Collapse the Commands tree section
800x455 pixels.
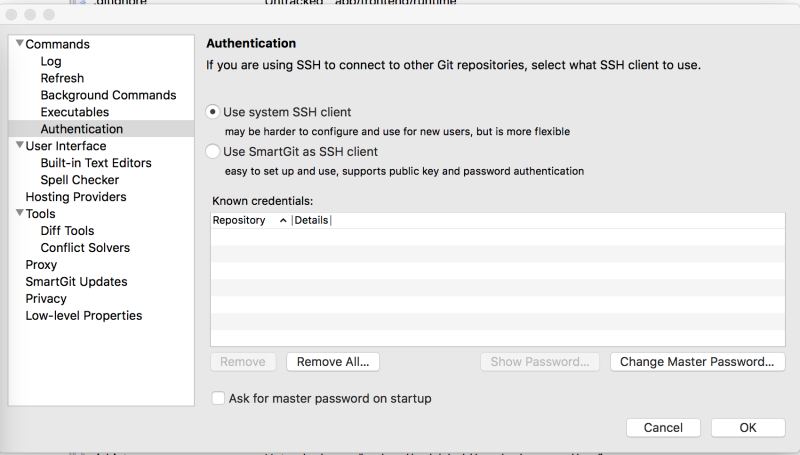click(19, 45)
